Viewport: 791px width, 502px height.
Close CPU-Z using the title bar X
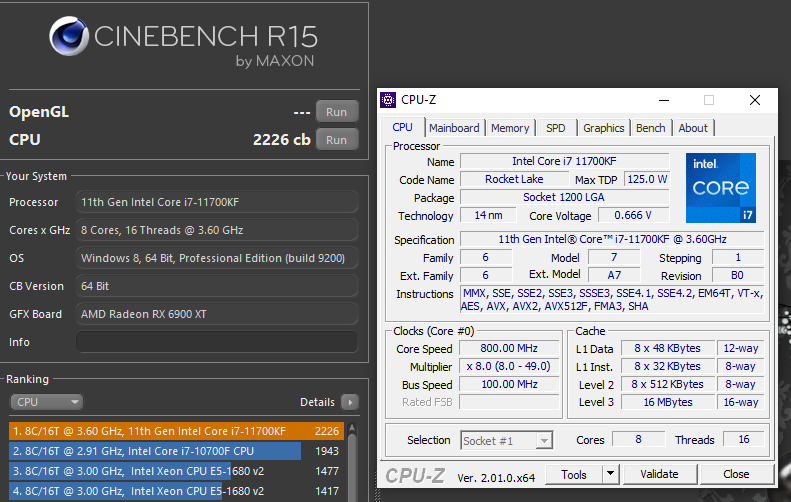[755, 100]
